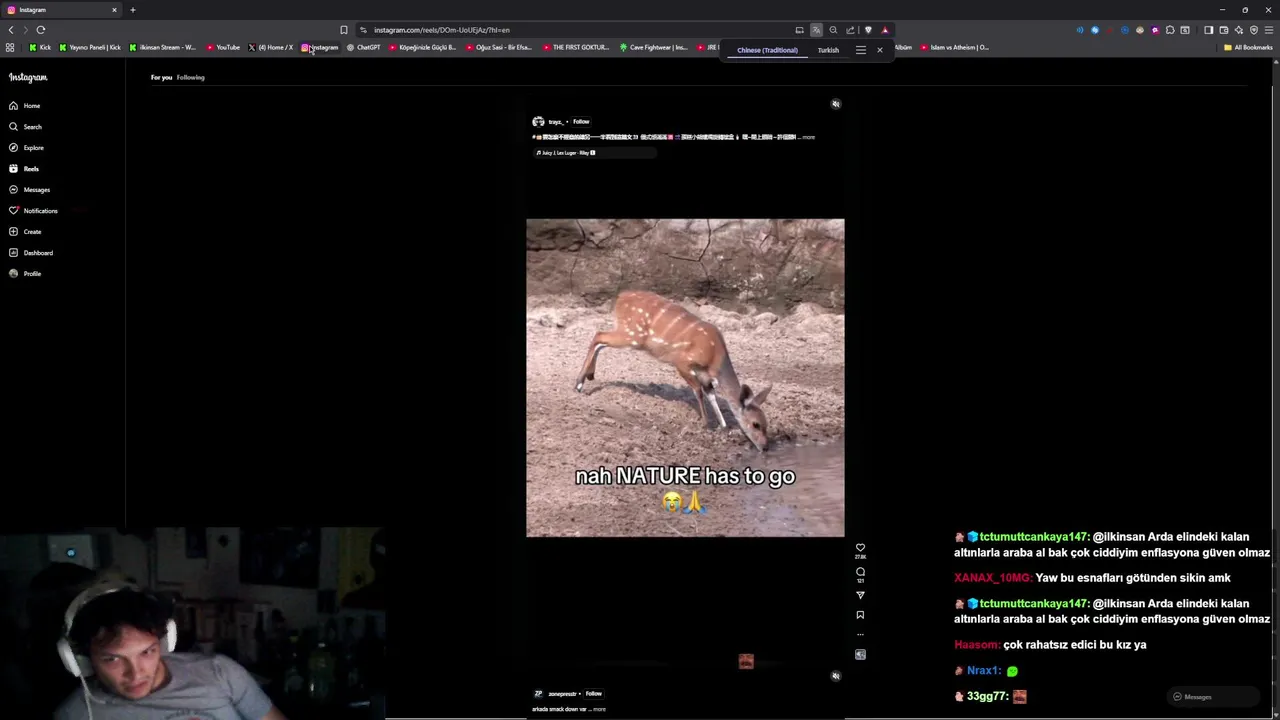
Task: Expand the 'arkada smack down var' caption
Action: [599, 709]
